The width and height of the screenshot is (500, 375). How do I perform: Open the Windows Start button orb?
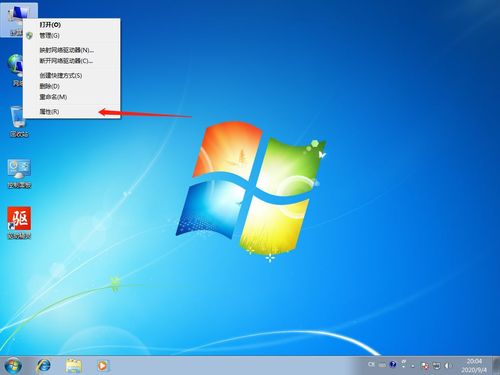[x=13, y=365]
